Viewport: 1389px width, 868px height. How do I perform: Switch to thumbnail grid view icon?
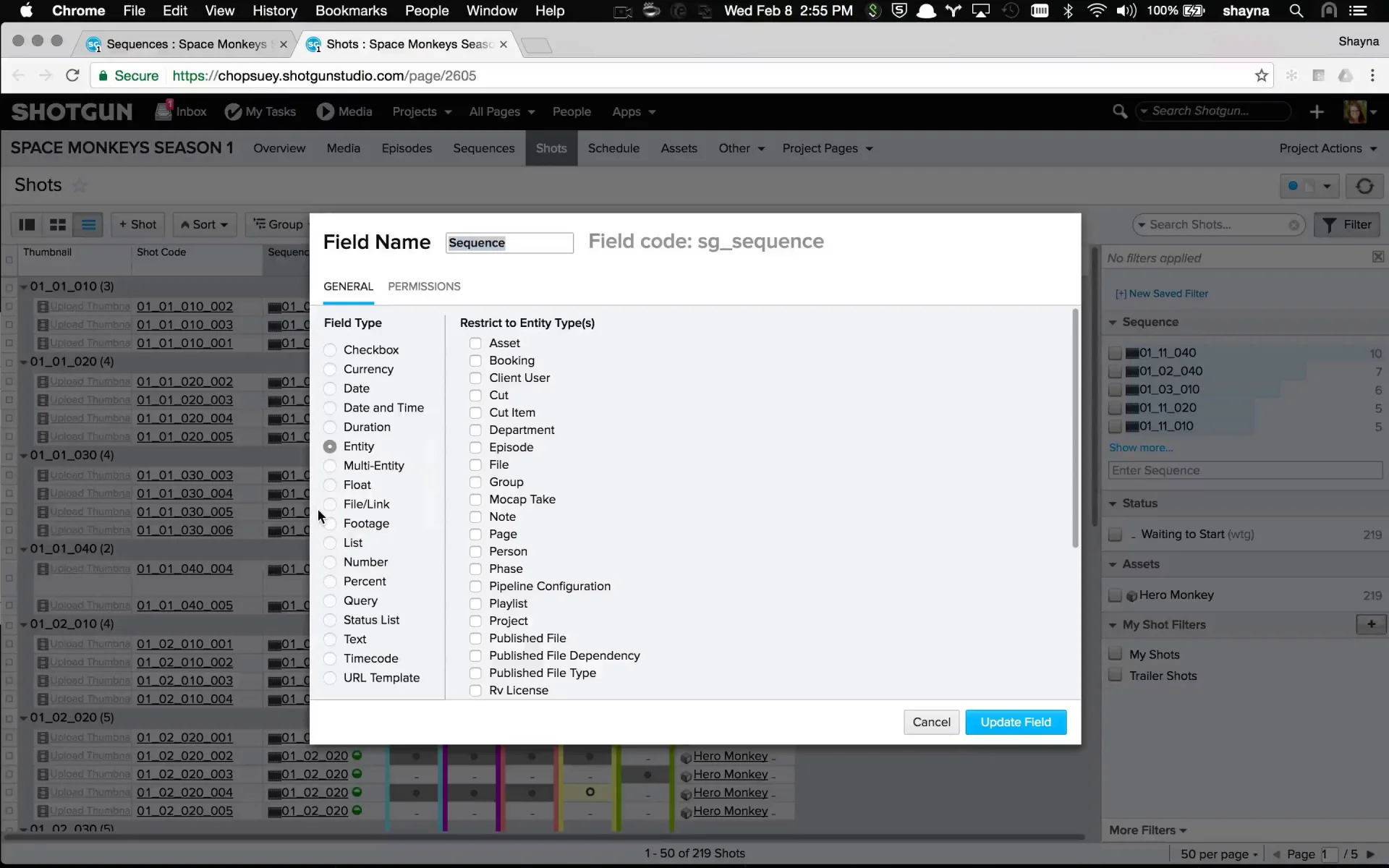pos(58,224)
